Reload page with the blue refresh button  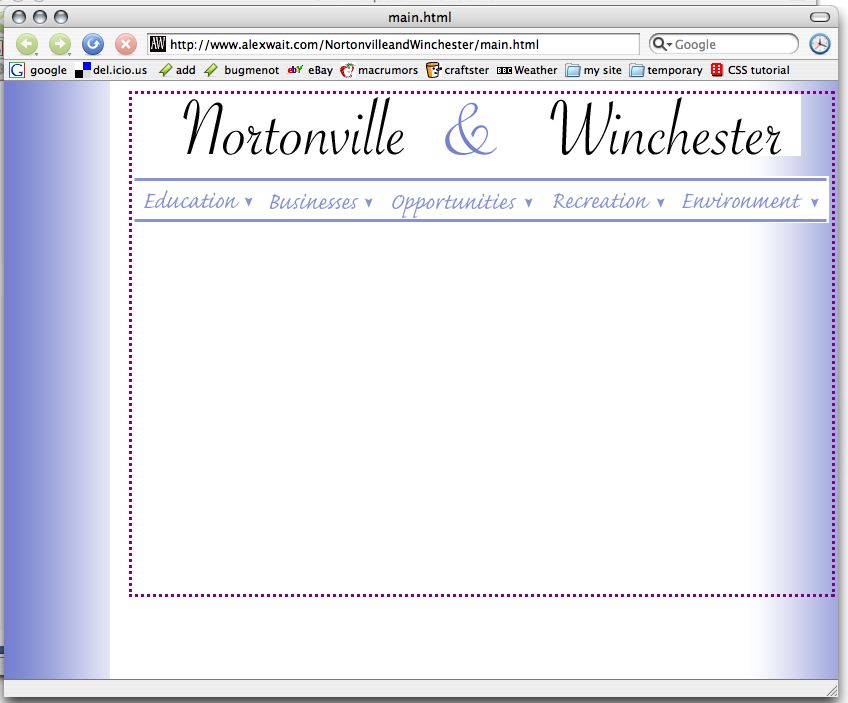coord(92,44)
